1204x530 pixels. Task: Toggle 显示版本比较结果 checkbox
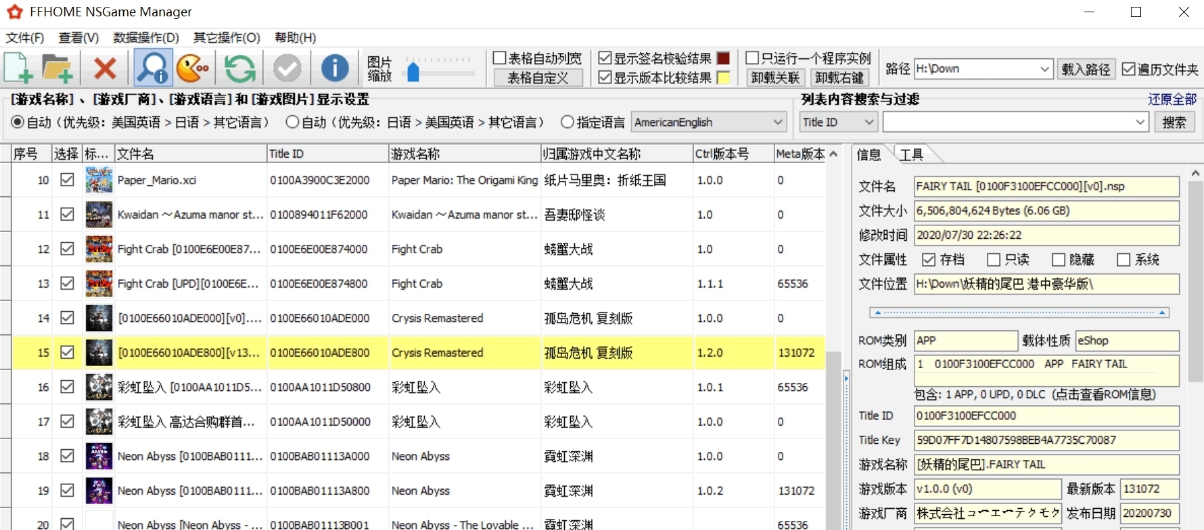604,77
